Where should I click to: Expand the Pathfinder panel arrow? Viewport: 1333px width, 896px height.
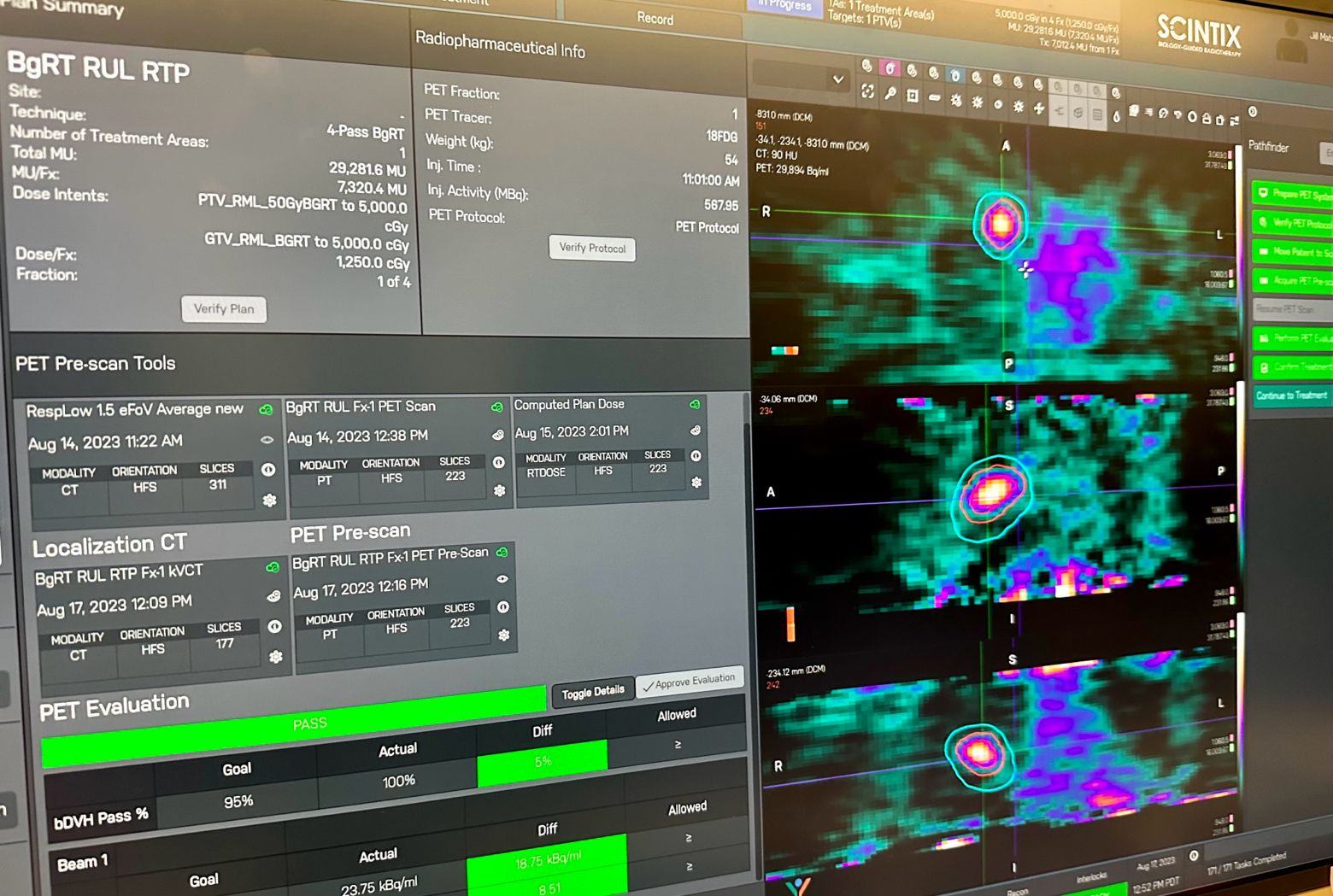(x=1253, y=111)
